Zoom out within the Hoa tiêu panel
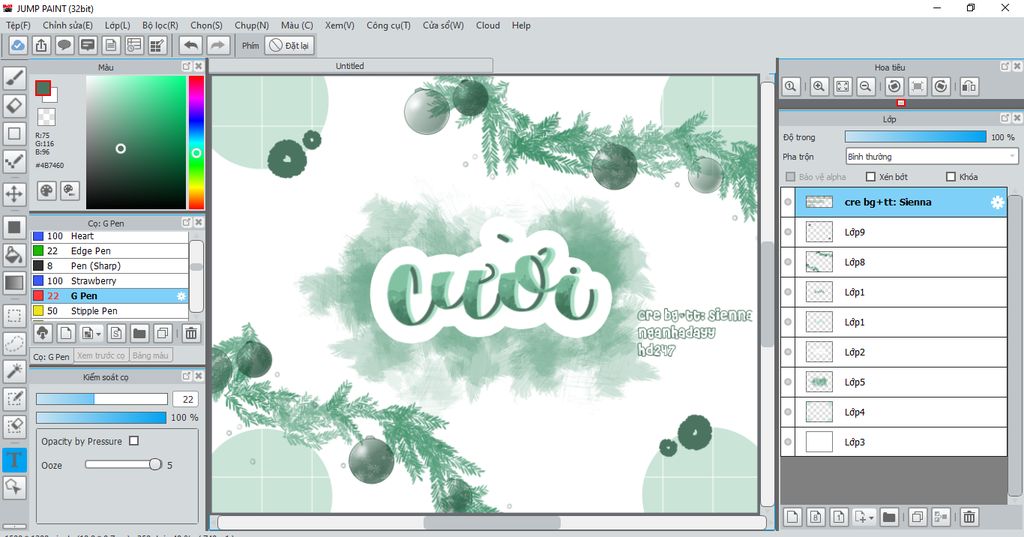Image resolution: width=1024 pixels, height=537 pixels. [x=866, y=86]
